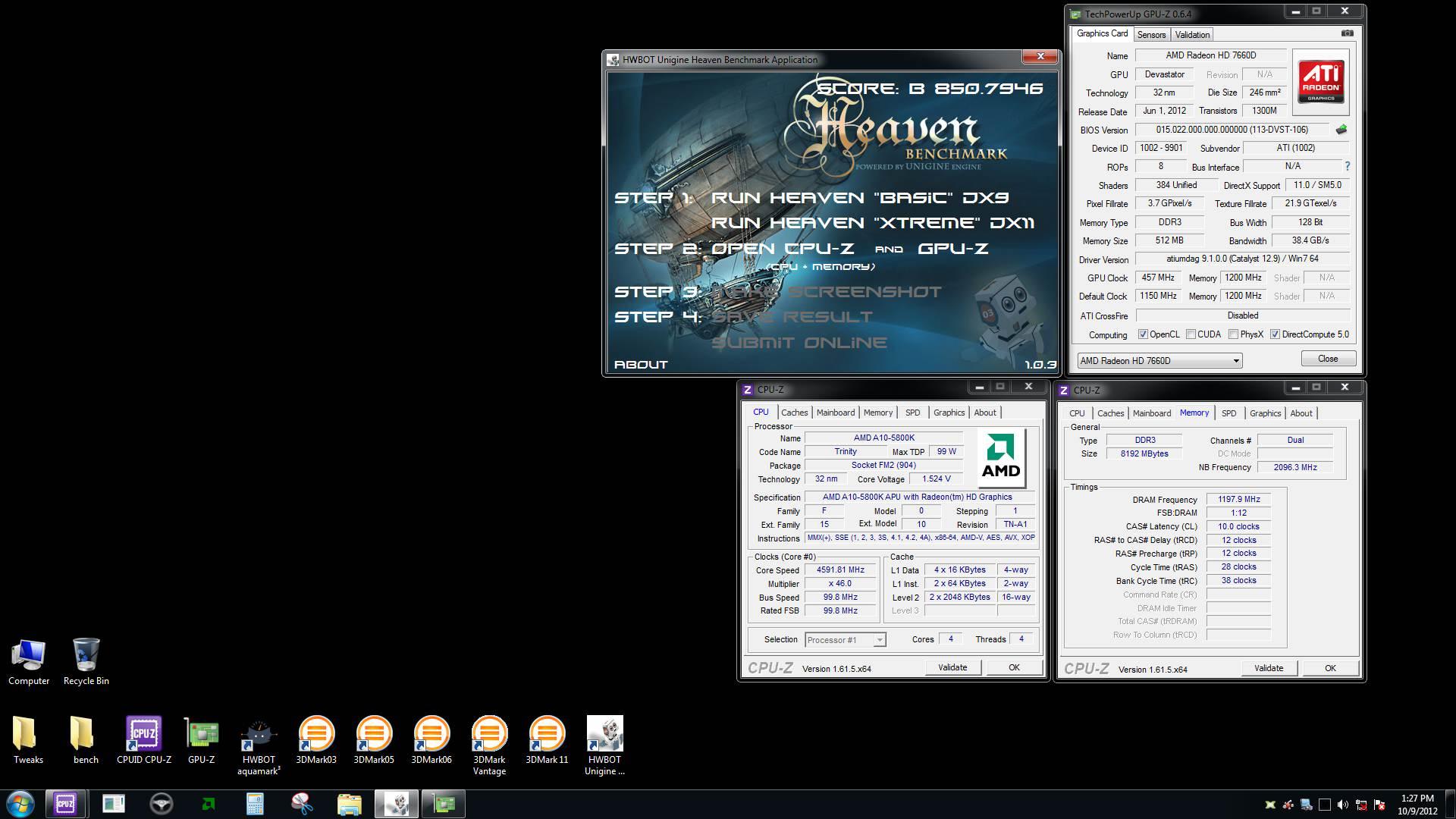Select the HWBOT aquamark3 desktop icon
The image size is (1456, 819).
tap(259, 746)
